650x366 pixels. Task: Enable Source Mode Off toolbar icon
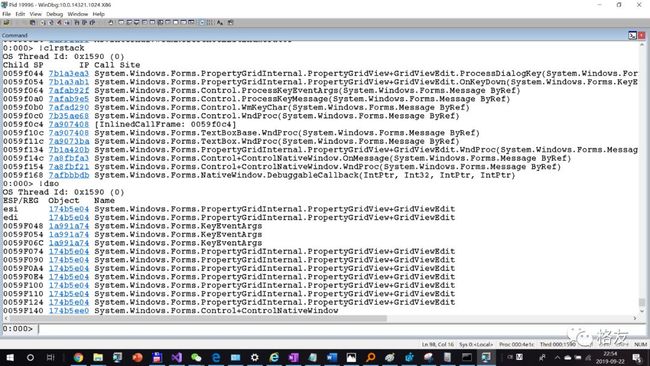click(210, 22)
